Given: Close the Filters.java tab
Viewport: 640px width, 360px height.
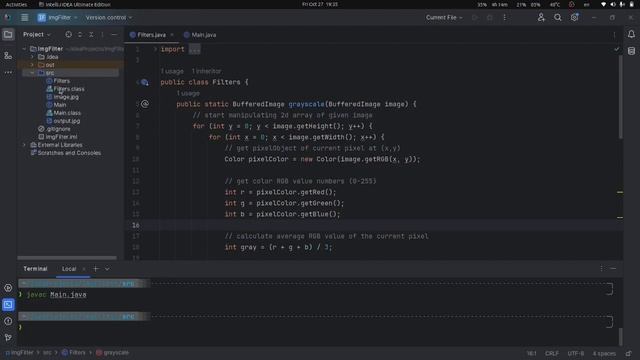Looking at the screenshot, I should point(172,35).
